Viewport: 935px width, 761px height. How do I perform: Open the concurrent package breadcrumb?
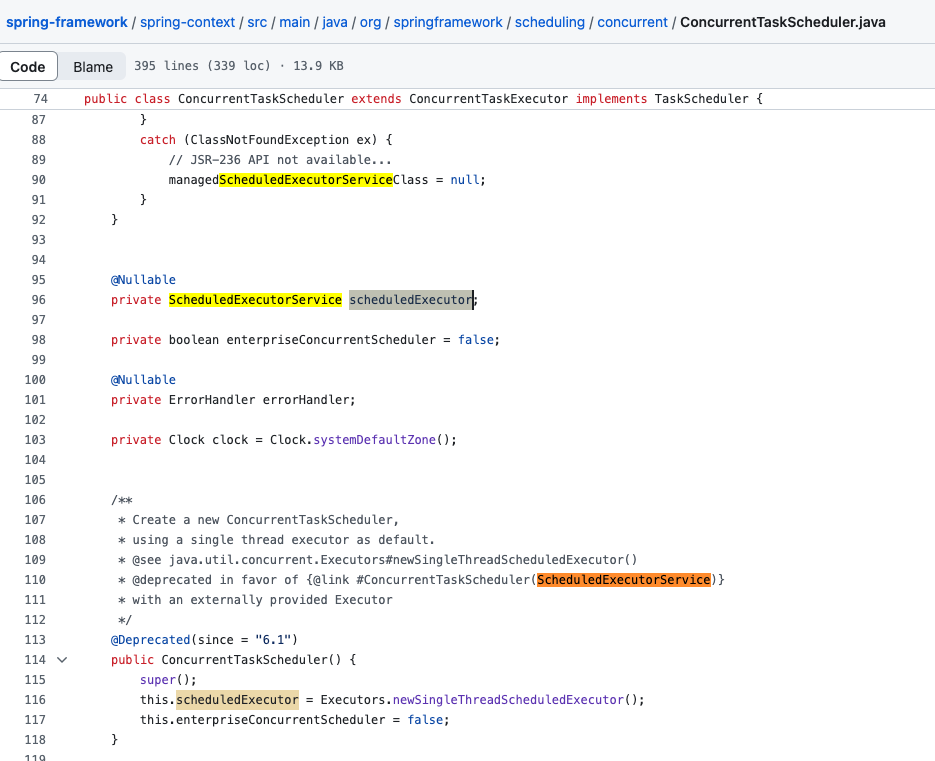pyautogui.click(x=632, y=22)
